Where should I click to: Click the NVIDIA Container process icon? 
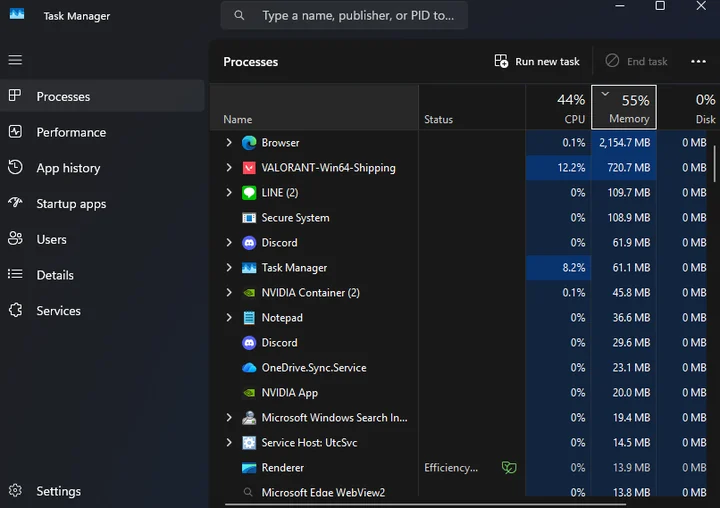coord(249,293)
